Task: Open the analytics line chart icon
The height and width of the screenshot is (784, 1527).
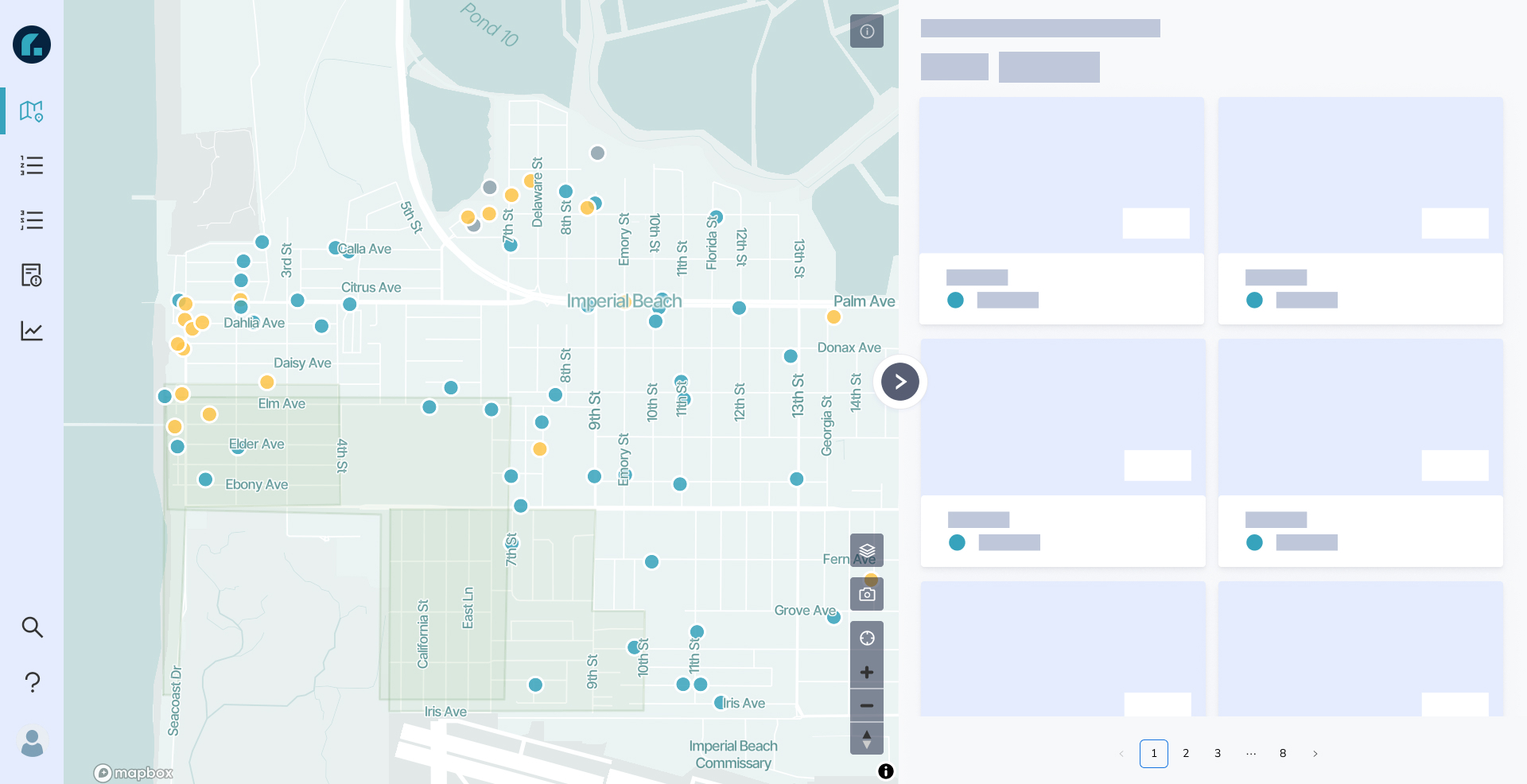Action: click(x=32, y=331)
